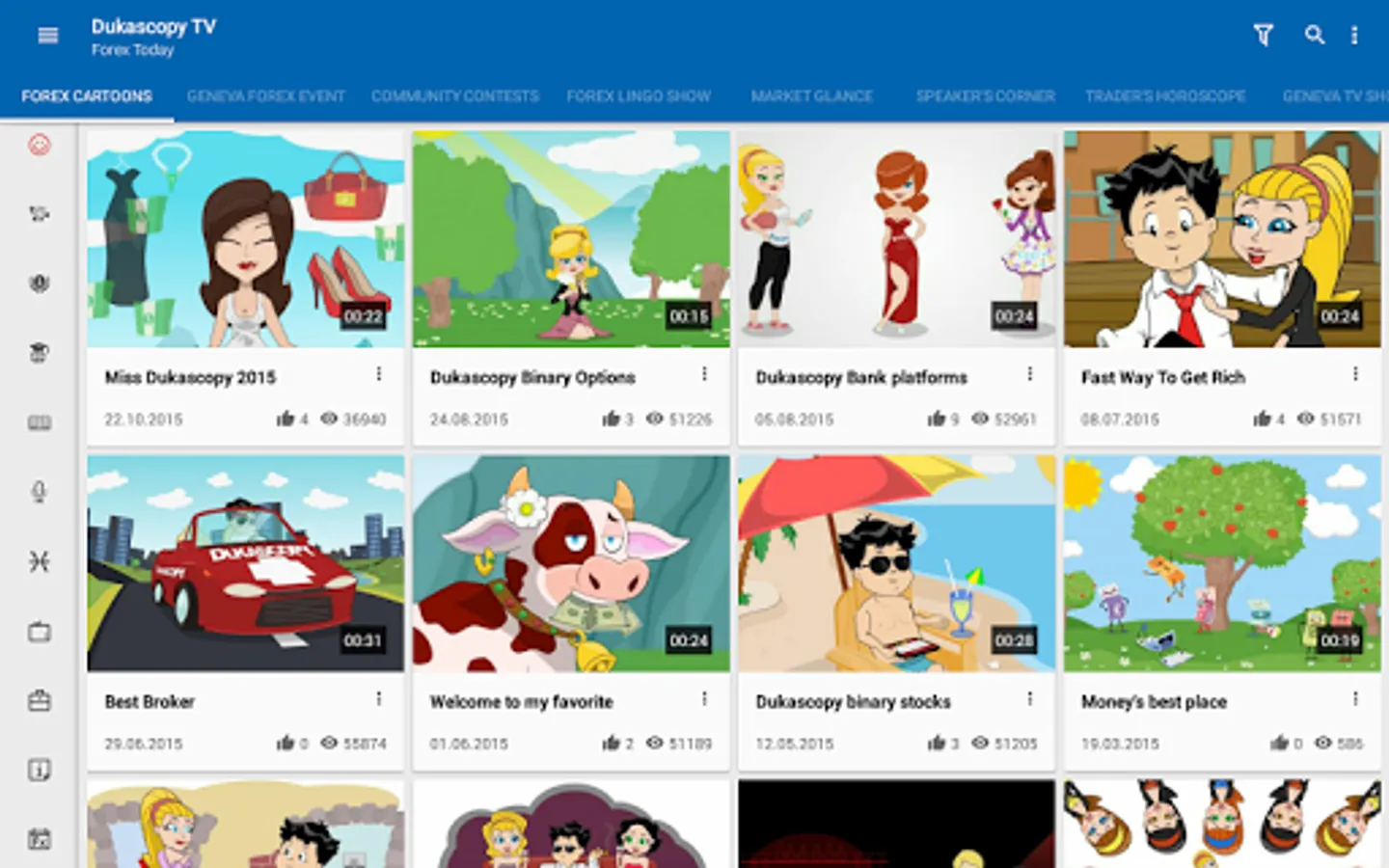Open the hamburger navigation menu
This screenshot has height=868, width=1389.
[x=47, y=36]
